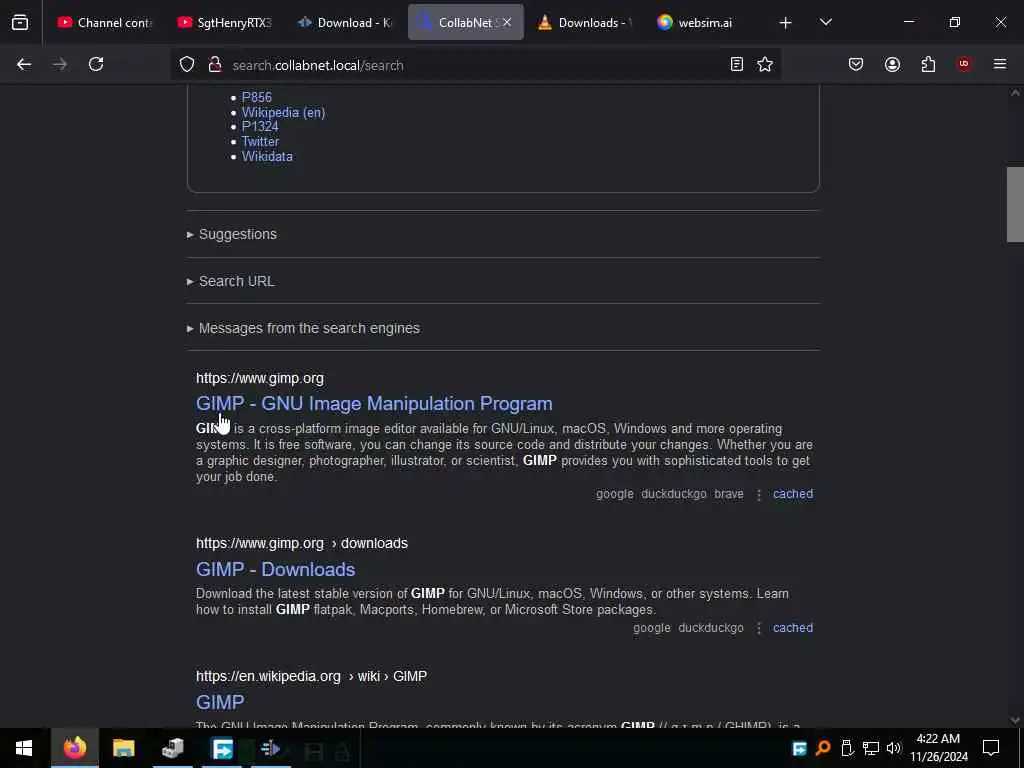
Task: Open the uBlock Origin extension icon
Action: (x=964, y=64)
